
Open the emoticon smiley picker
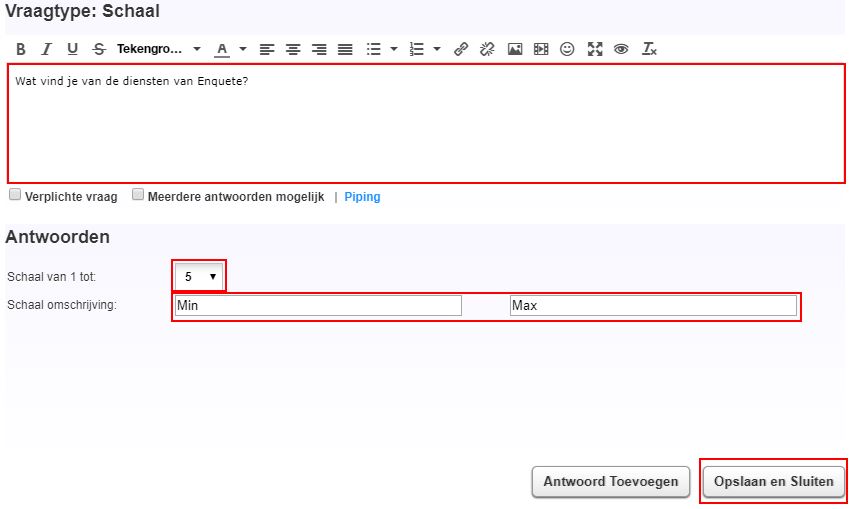coord(567,49)
